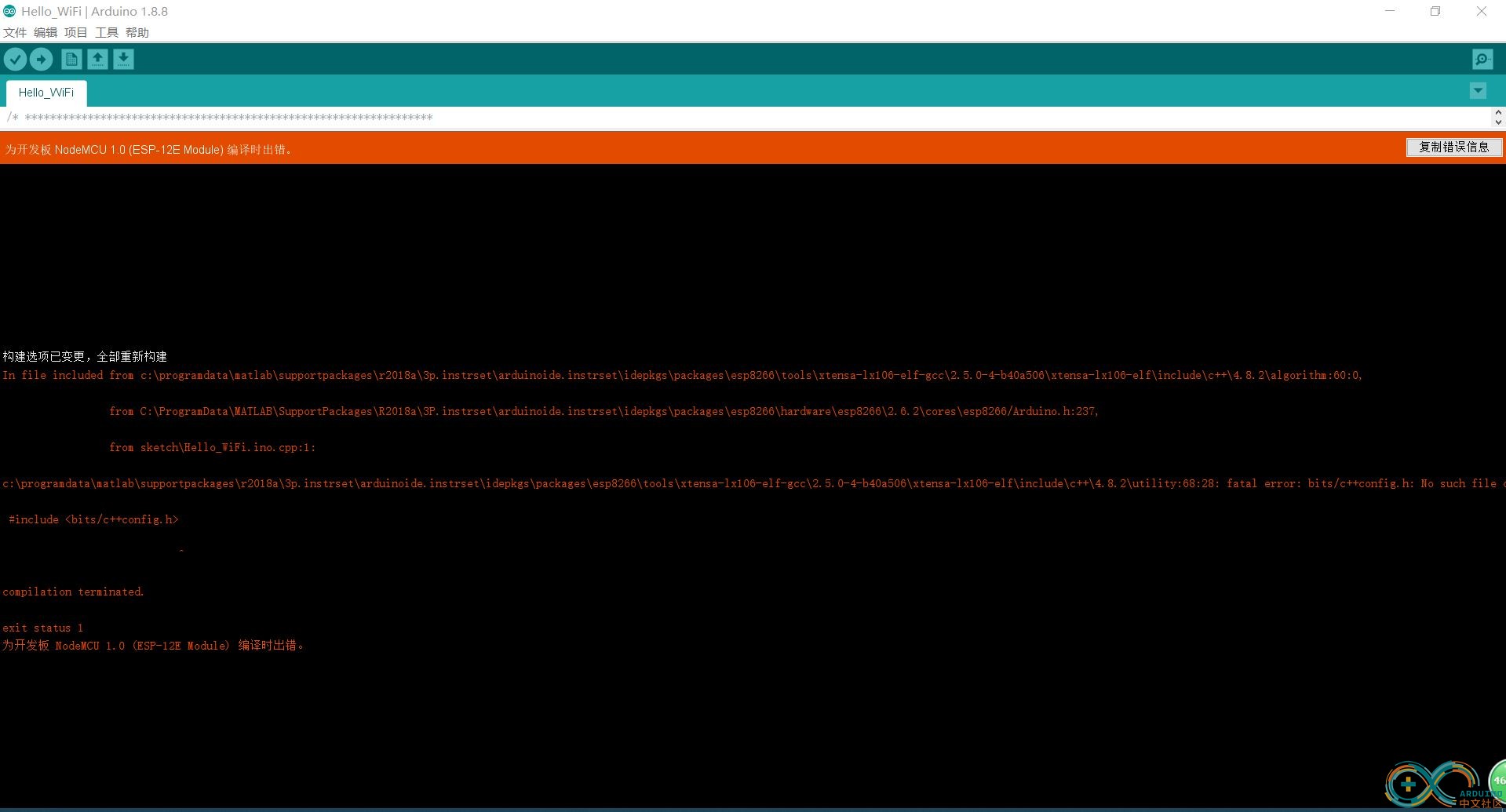Click the Arduino app icon in title bar
The height and width of the screenshot is (812, 1506).
(9, 11)
